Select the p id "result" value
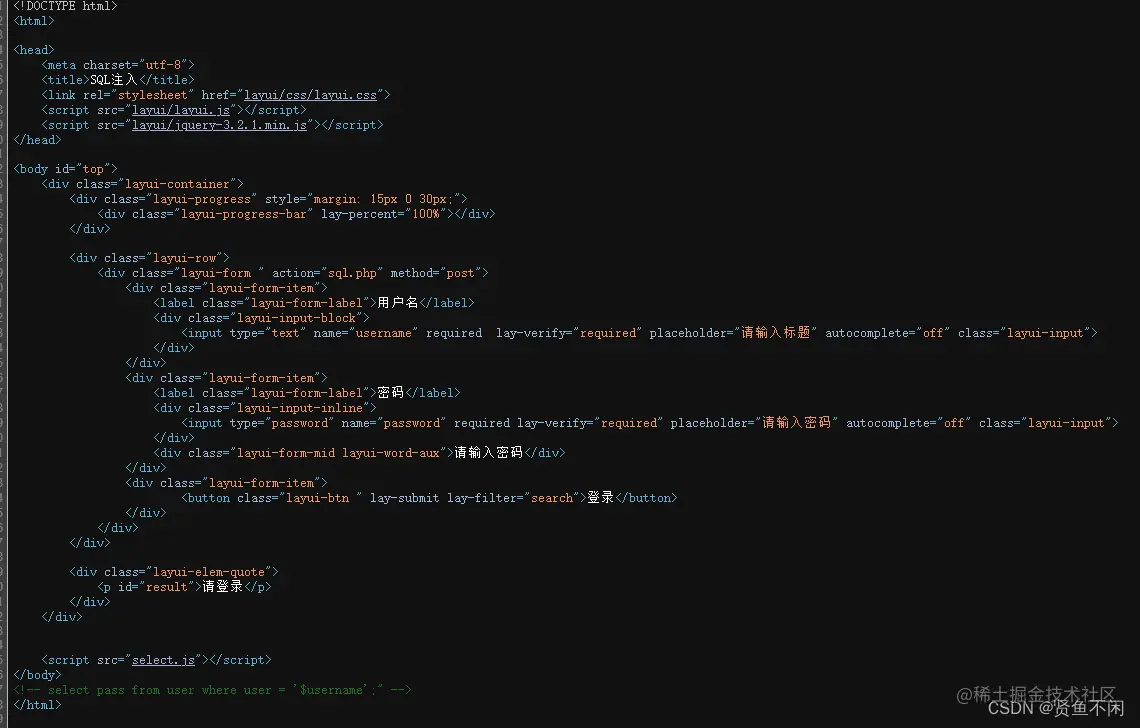This screenshot has height=728, width=1140. (x=166, y=587)
